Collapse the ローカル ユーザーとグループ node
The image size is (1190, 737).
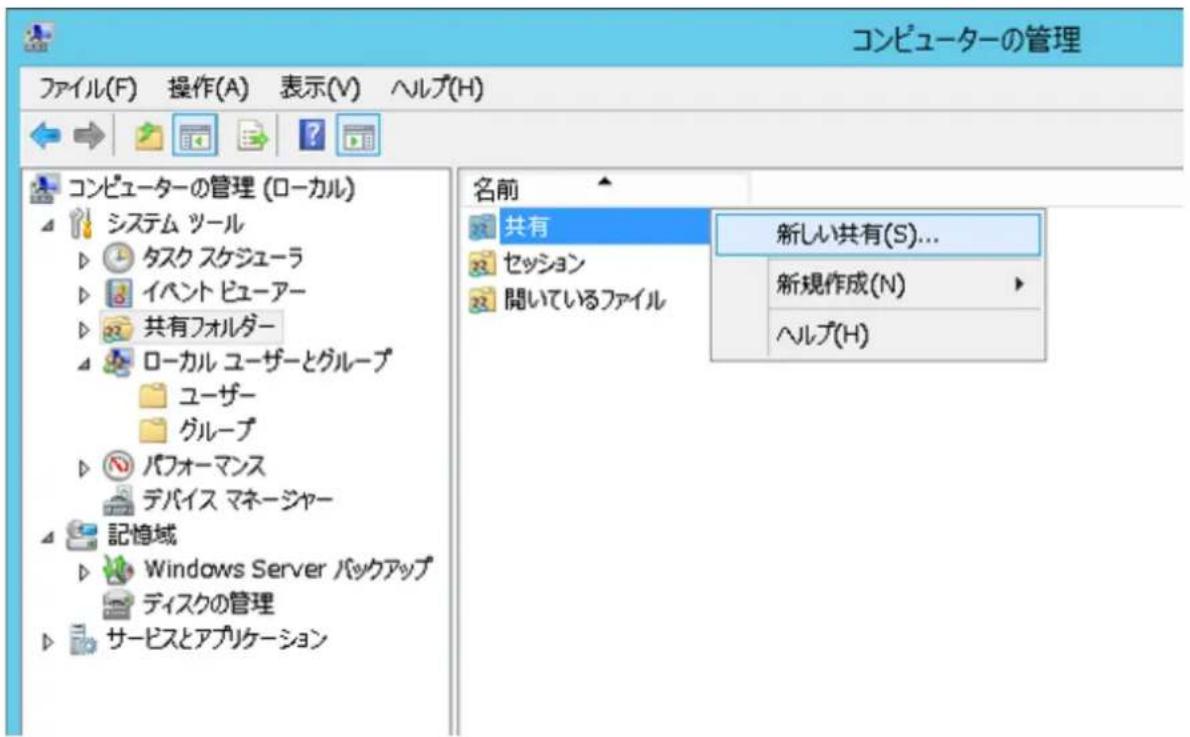pos(84,364)
